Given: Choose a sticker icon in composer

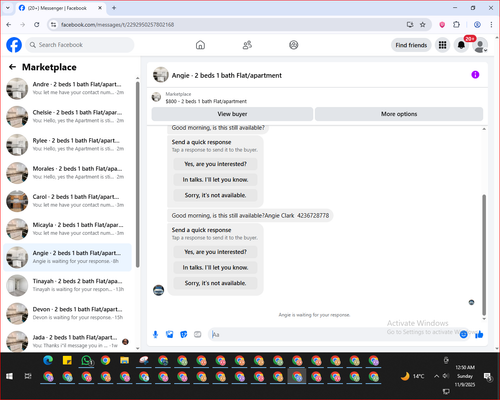Looking at the screenshot, I should 184,334.
